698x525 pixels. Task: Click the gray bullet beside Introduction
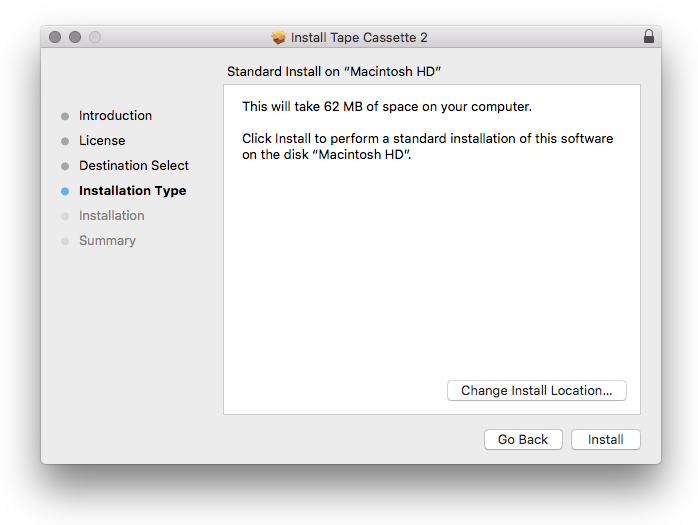click(65, 116)
